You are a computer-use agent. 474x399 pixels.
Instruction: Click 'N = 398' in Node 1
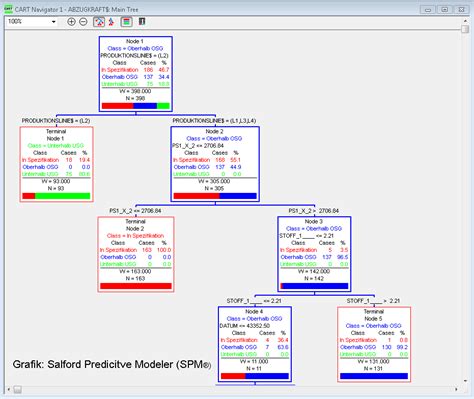pos(135,98)
